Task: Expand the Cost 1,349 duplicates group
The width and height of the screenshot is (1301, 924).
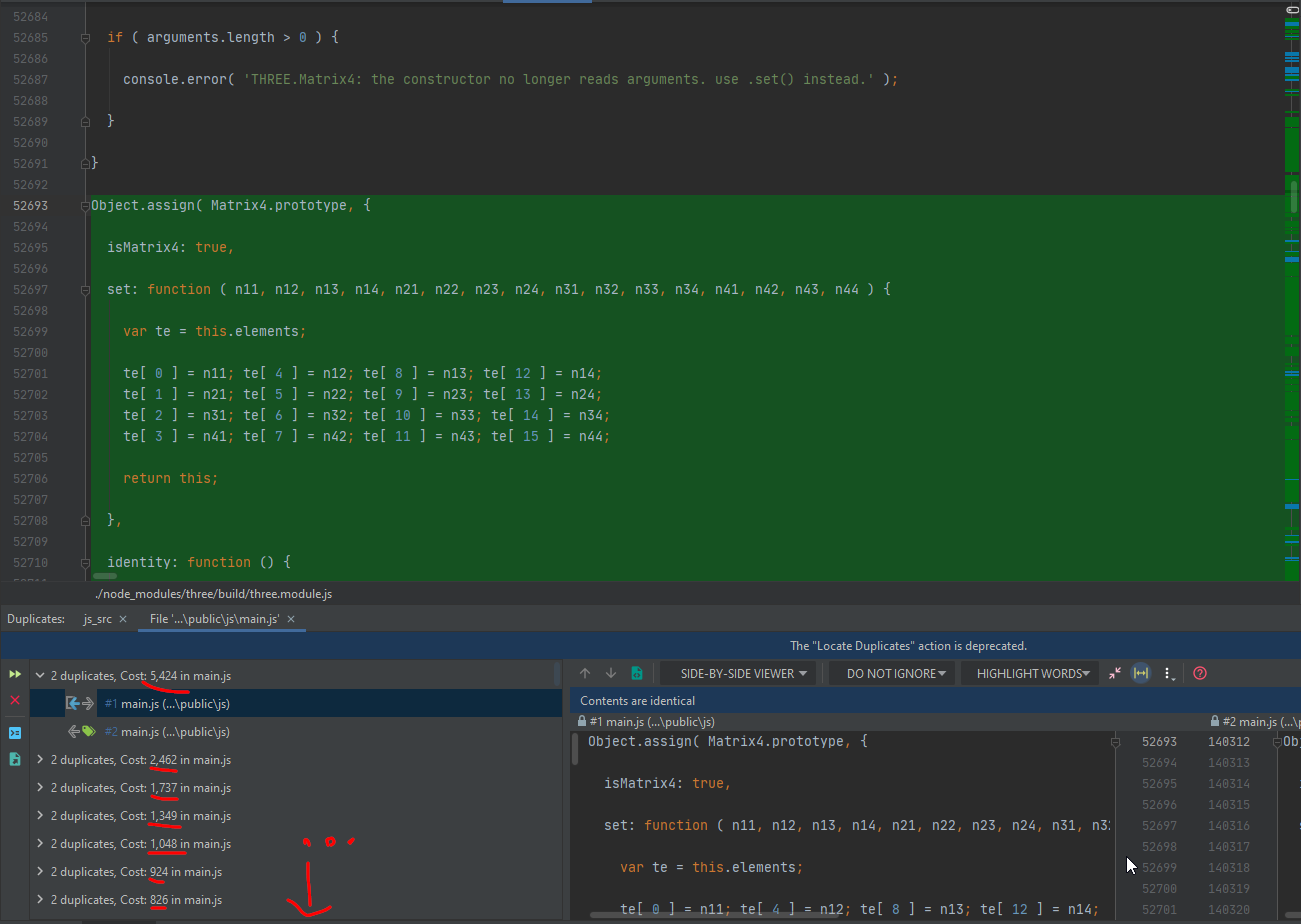Action: click(x=40, y=816)
